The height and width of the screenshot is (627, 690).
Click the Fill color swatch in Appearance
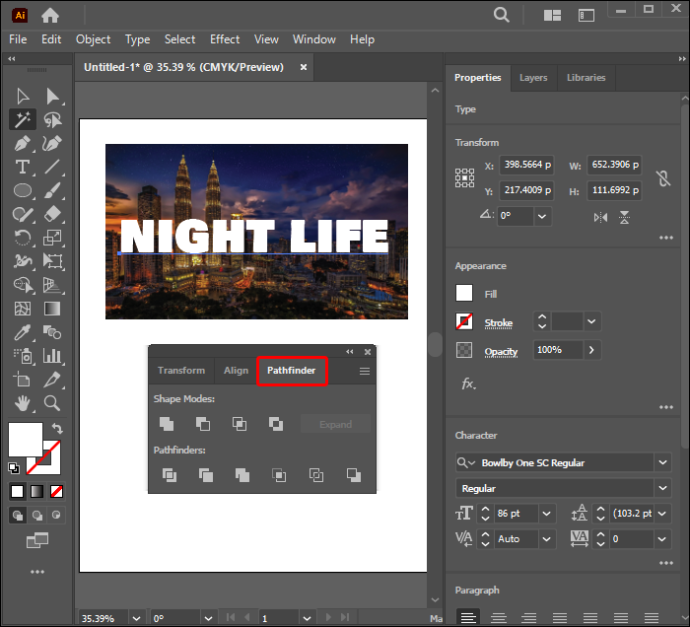[x=464, y=293]
